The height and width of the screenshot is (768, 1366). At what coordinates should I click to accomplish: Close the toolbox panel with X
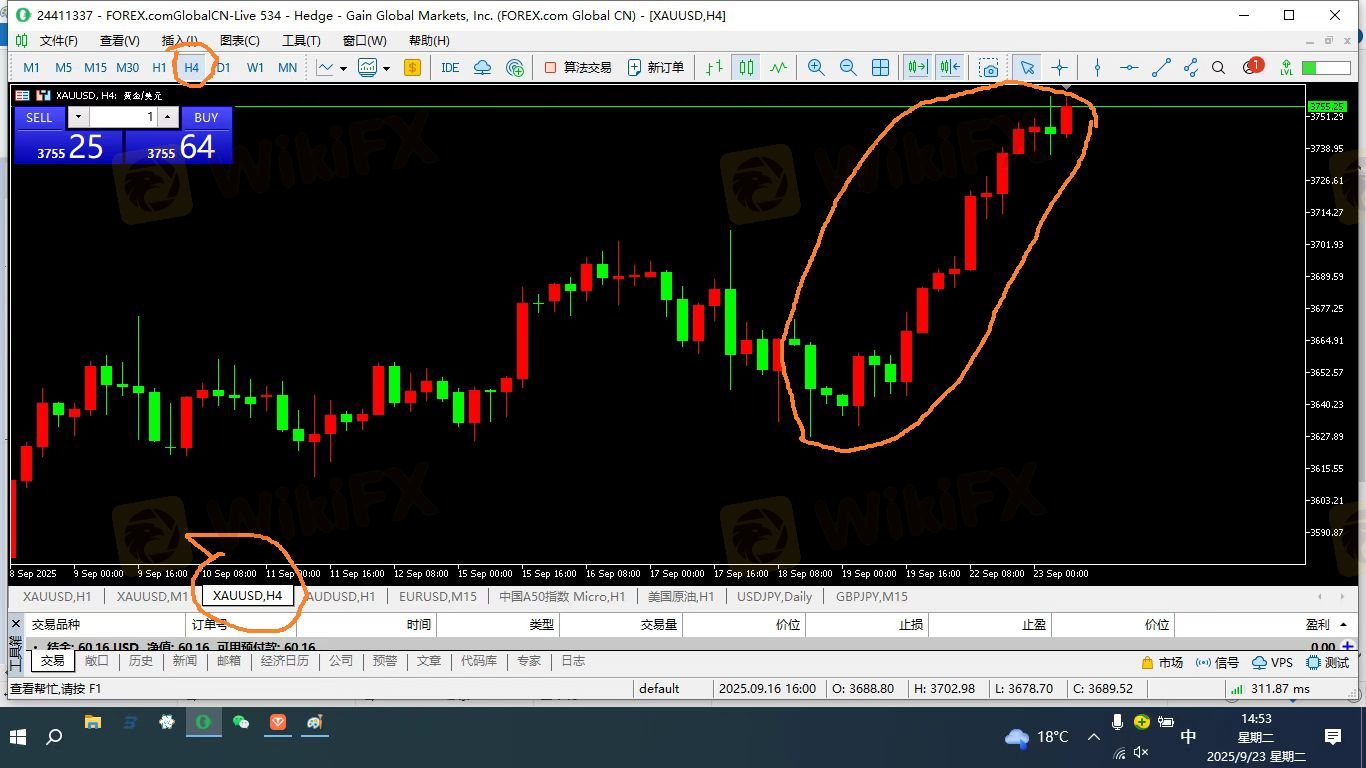coord(15,624)
